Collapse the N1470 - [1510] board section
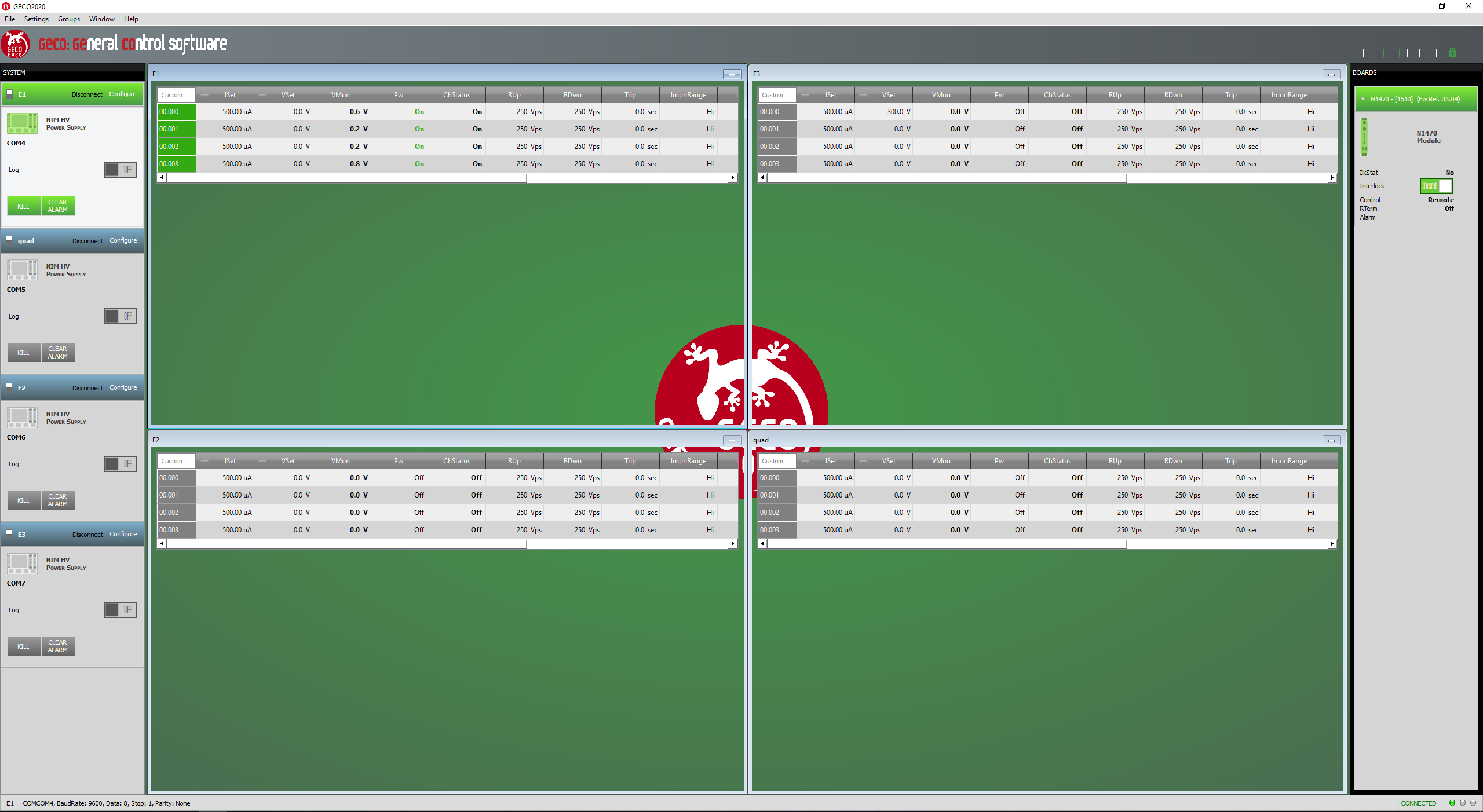The height and width of the screenshot is (812, 1483). (1363, 99)
